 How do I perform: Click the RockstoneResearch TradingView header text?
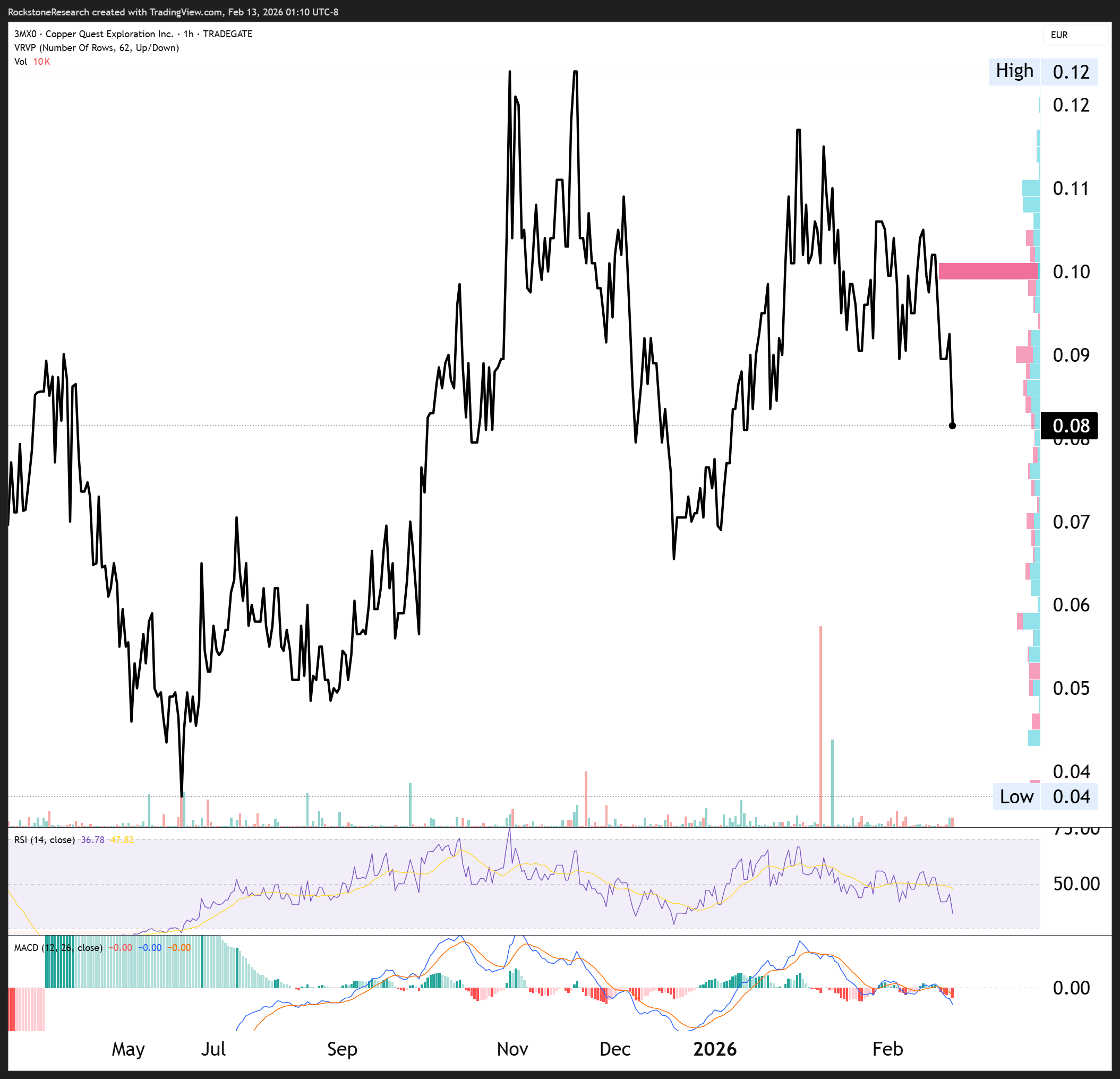click(x=173, y=12)
